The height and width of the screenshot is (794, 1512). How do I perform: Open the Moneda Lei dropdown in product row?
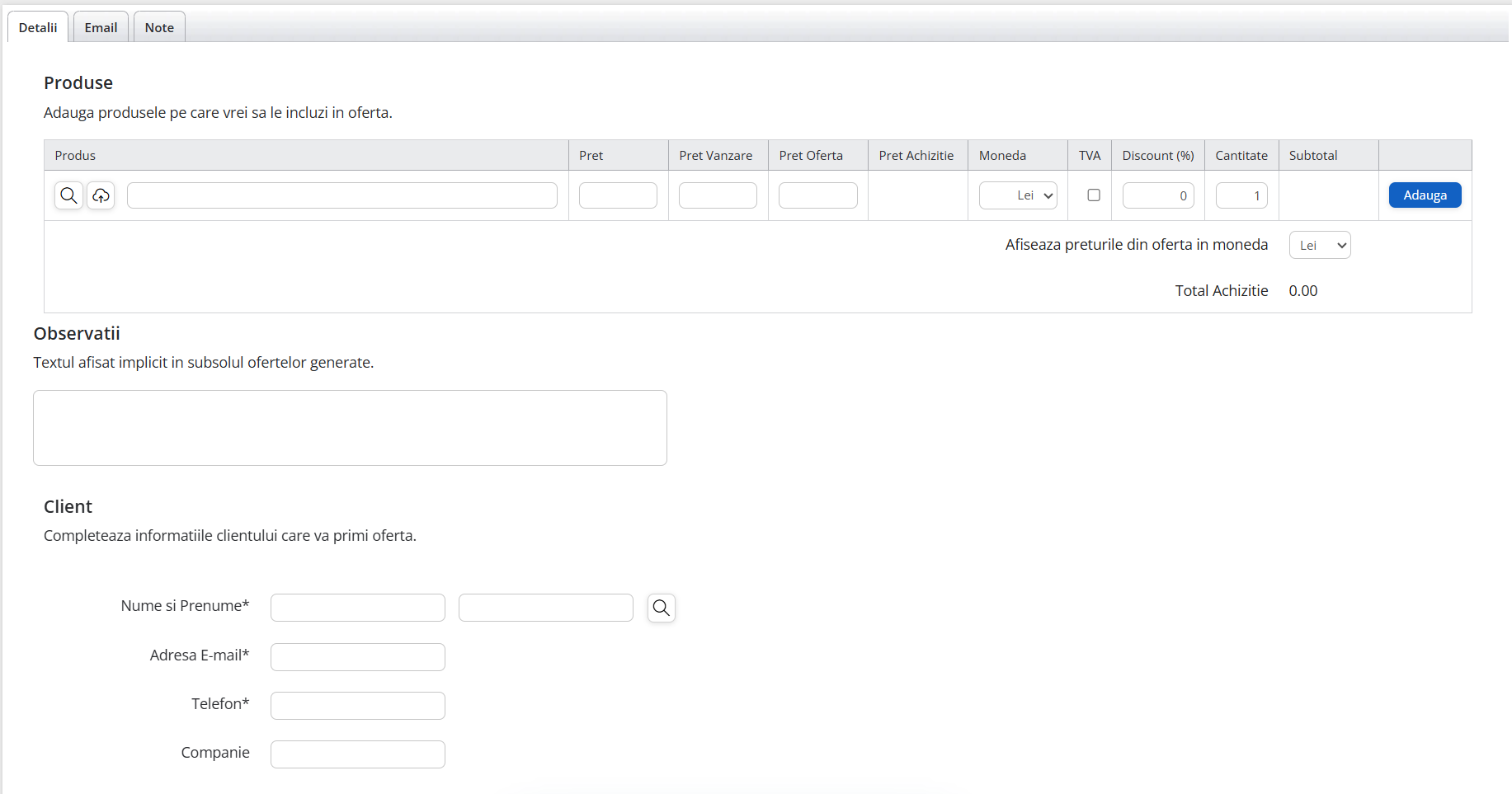click(1018, 195)
